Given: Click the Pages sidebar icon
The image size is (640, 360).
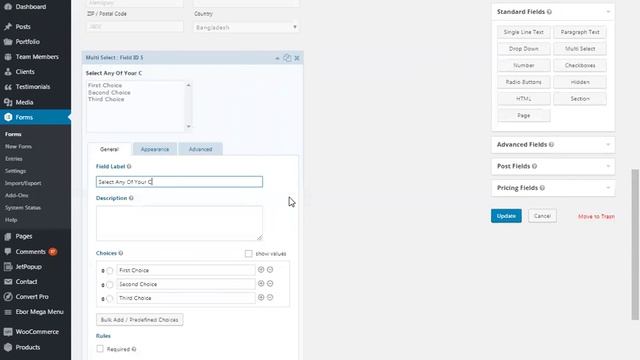Looking at the screenshot, I should (8, 236).
